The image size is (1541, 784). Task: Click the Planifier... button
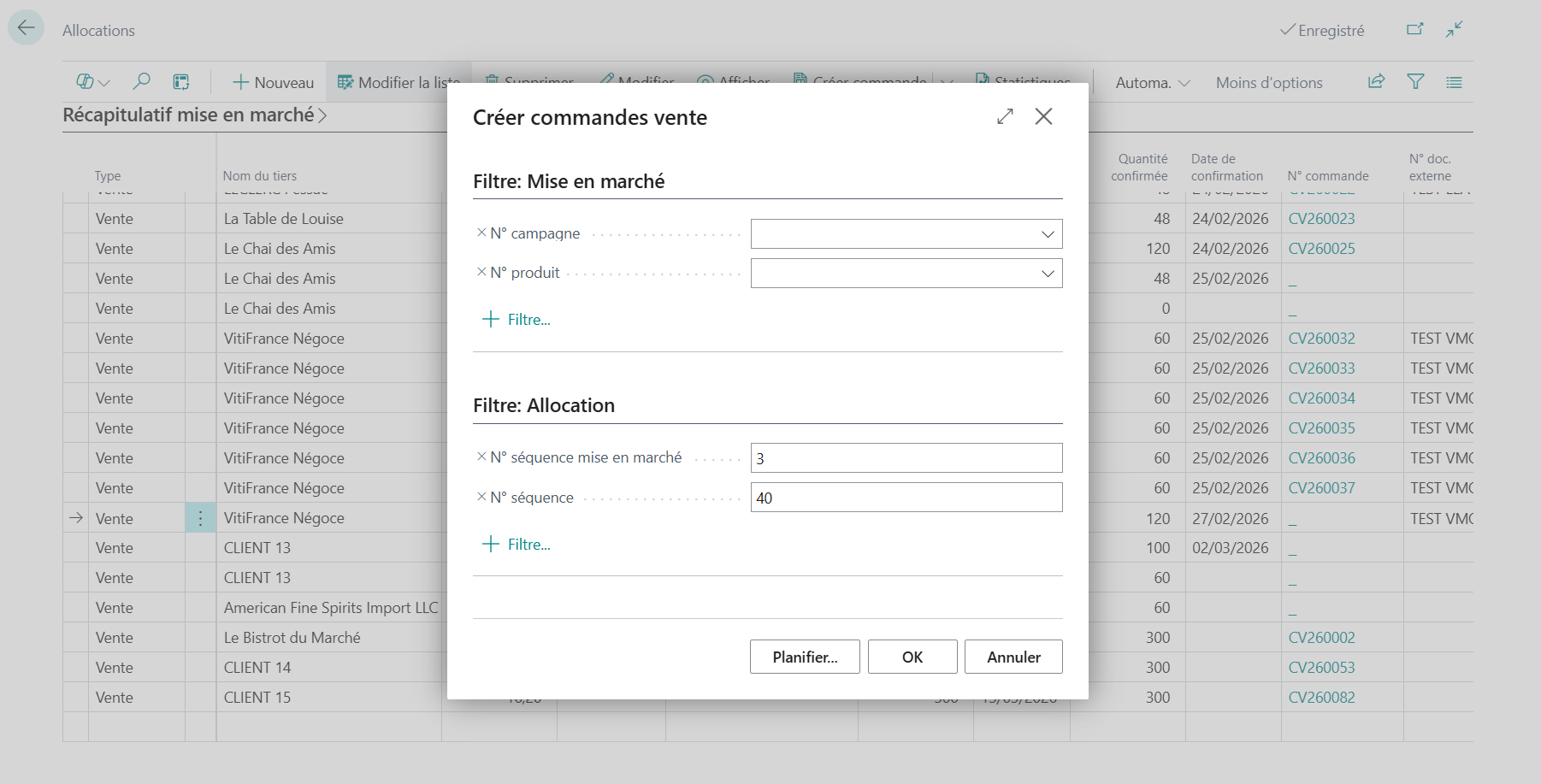coord(805,657)
